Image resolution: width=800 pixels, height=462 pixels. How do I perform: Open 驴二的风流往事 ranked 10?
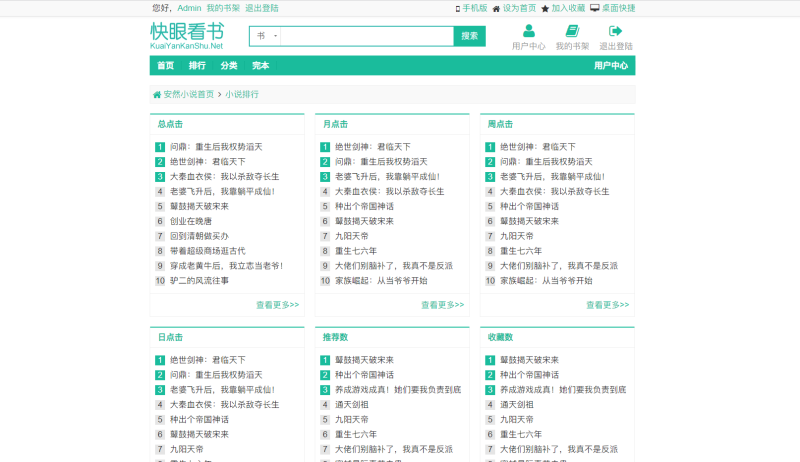(x=199, y=280)
